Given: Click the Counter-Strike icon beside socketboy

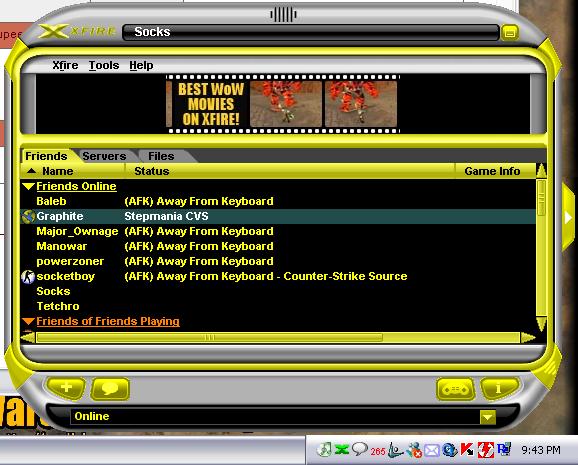Looking at the screenshot, I should pyautogui.click(x=28, y=277).
